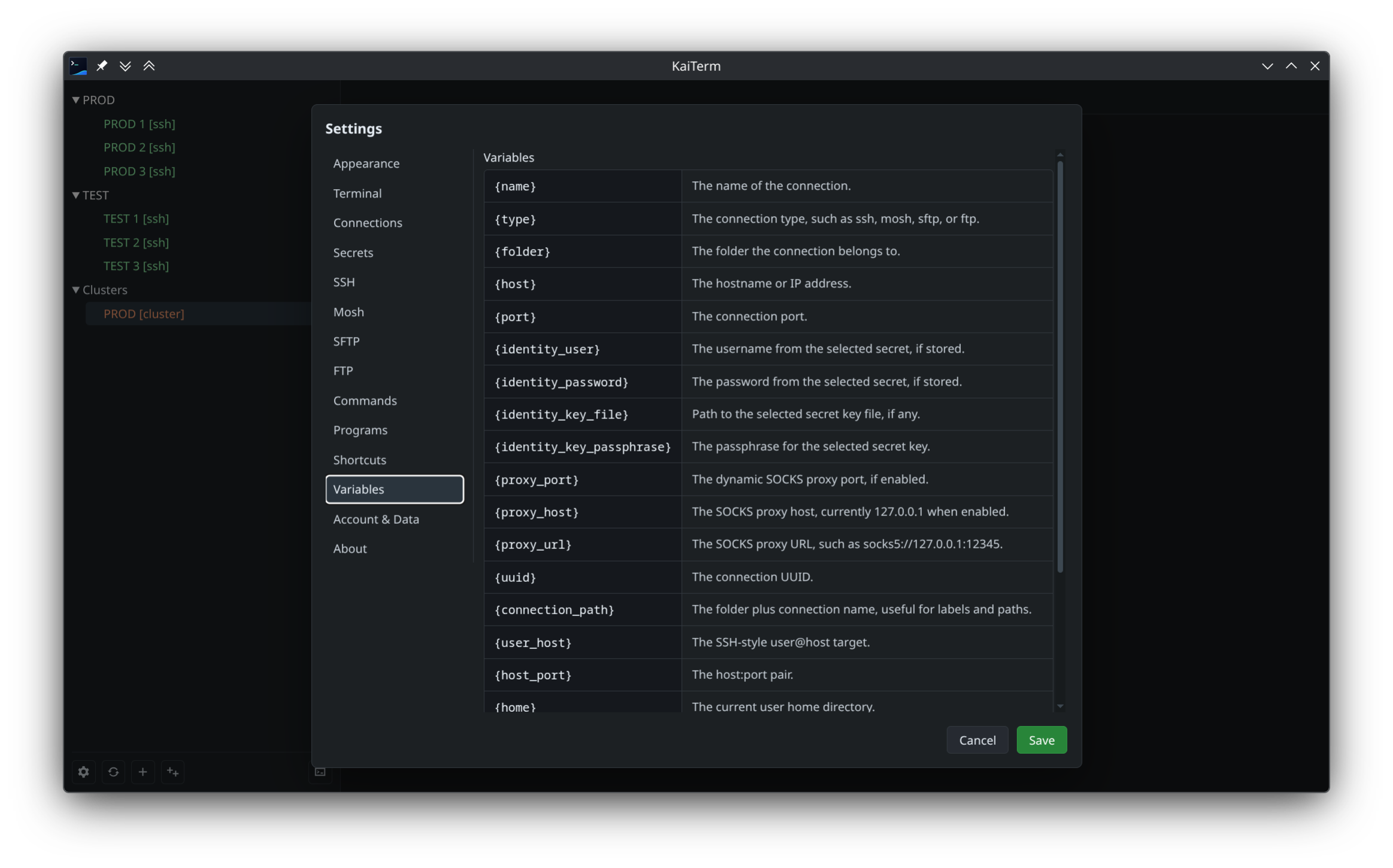This screenshot has height=868, width=1393.
Task: Click 'The host:port pair.' description
Action: (x=742, y=675)
